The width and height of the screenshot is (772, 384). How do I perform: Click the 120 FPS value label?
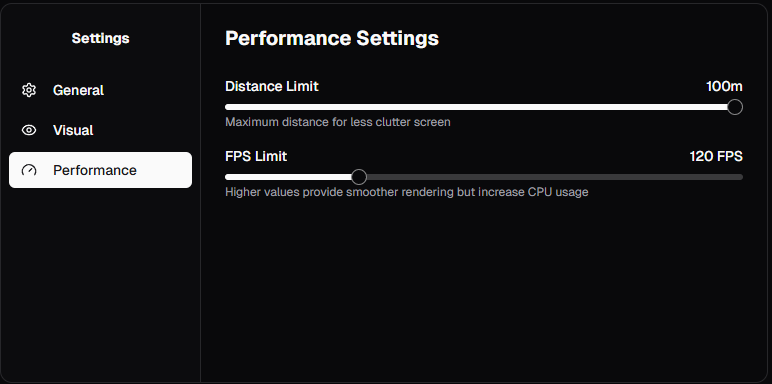pos(716,157)
